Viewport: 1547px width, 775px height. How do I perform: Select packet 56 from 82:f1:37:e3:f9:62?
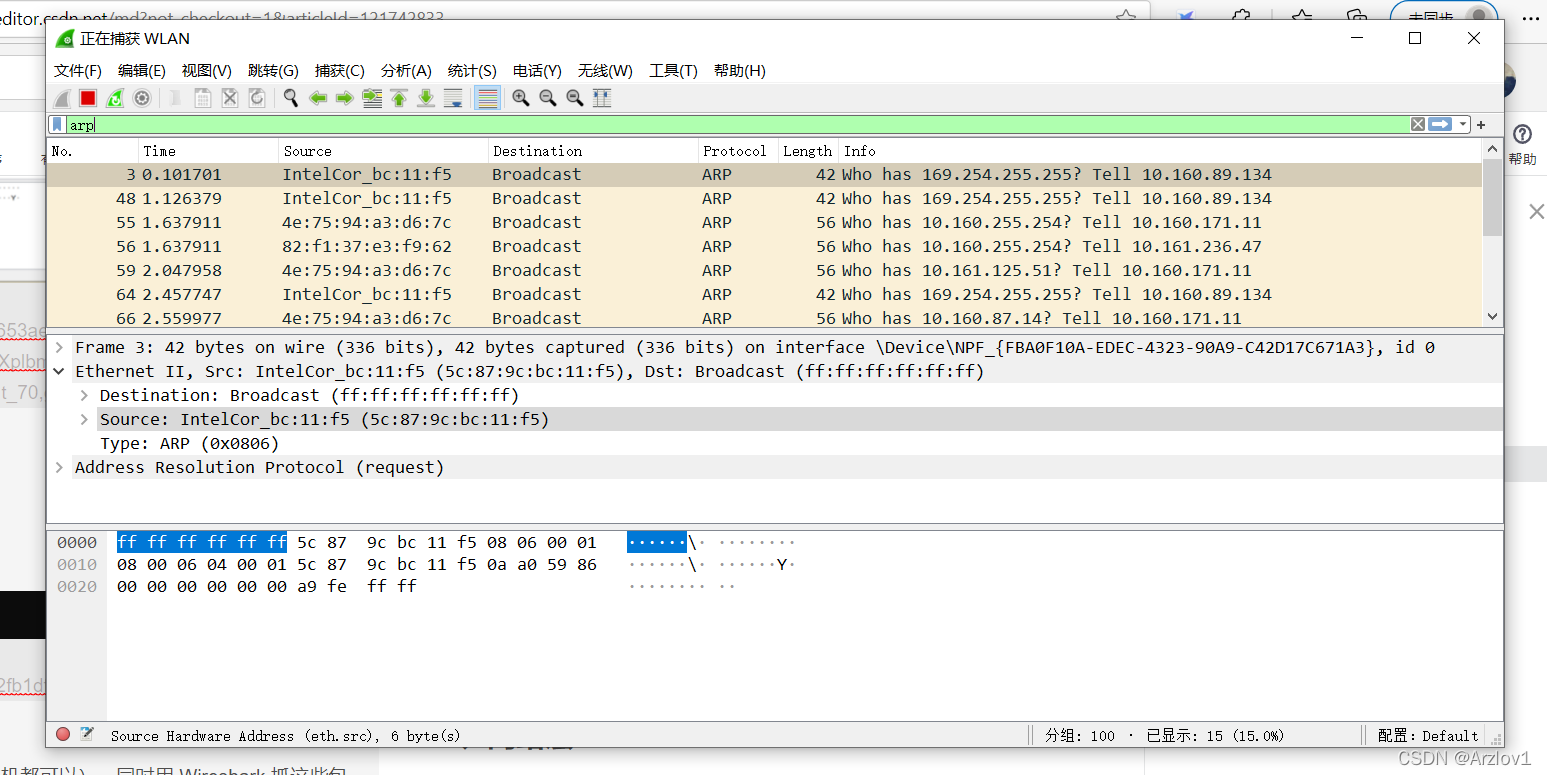tap(765, 246)
